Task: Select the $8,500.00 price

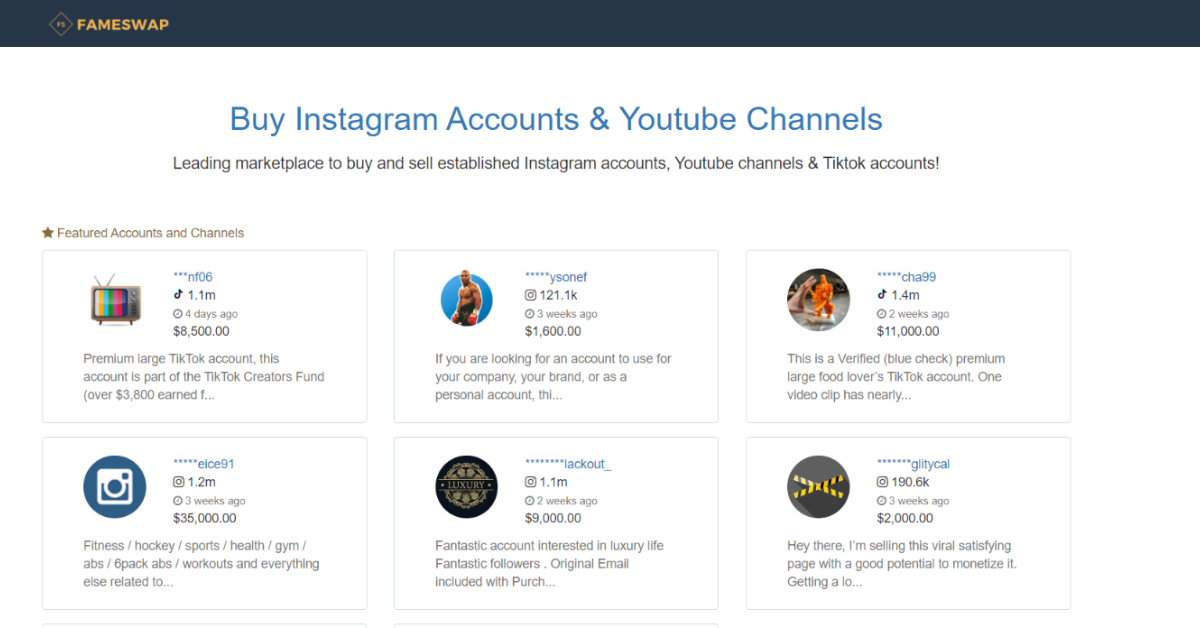Action: pos(201,331)
